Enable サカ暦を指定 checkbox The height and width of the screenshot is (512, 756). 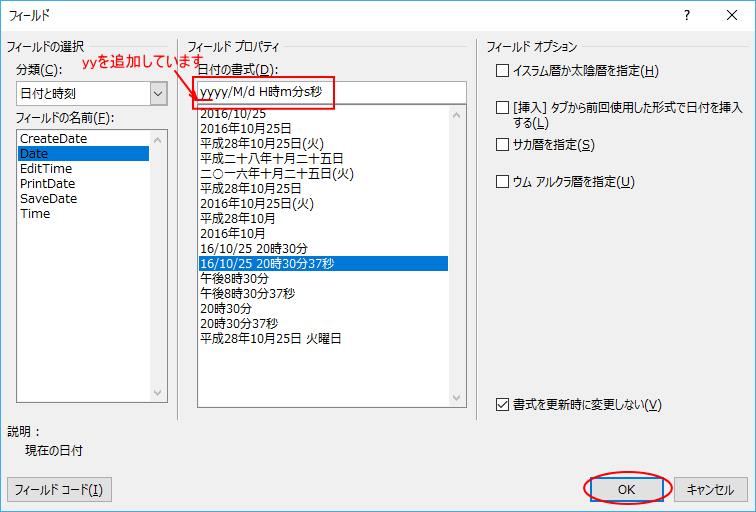pyautogui.click(x=502, y=145)
